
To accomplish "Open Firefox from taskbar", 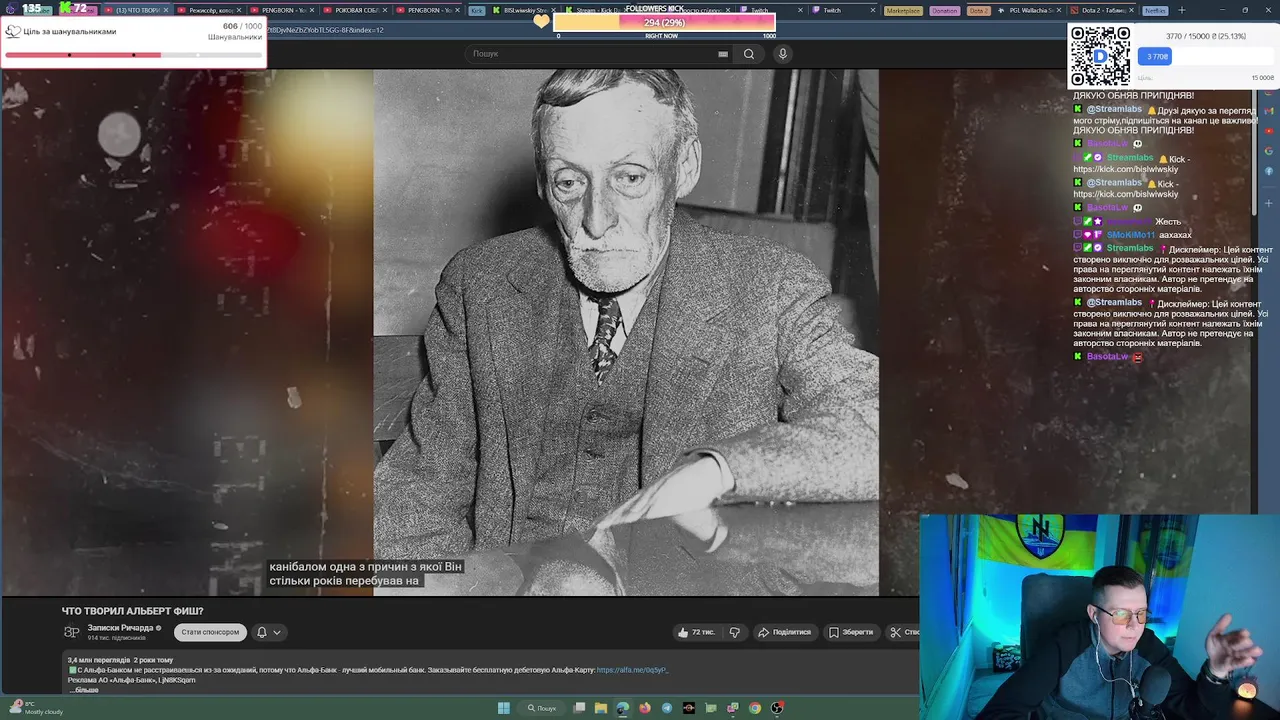I will (x=645, y=708).
